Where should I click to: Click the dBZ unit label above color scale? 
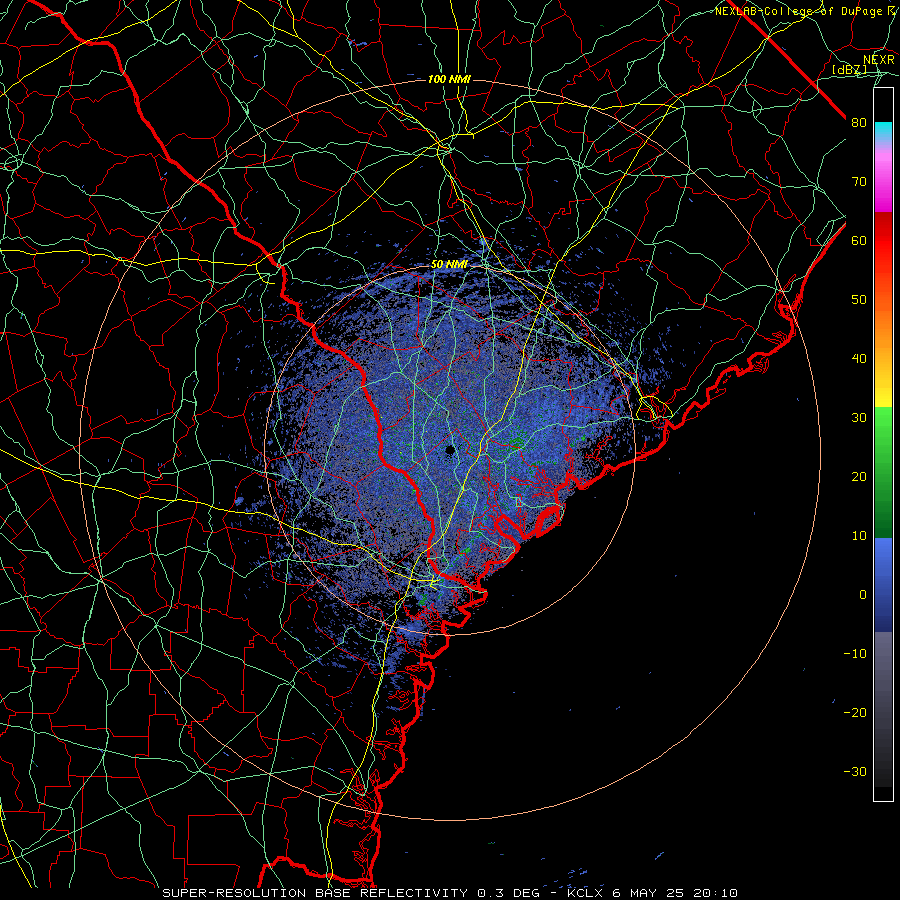(849, 70)
